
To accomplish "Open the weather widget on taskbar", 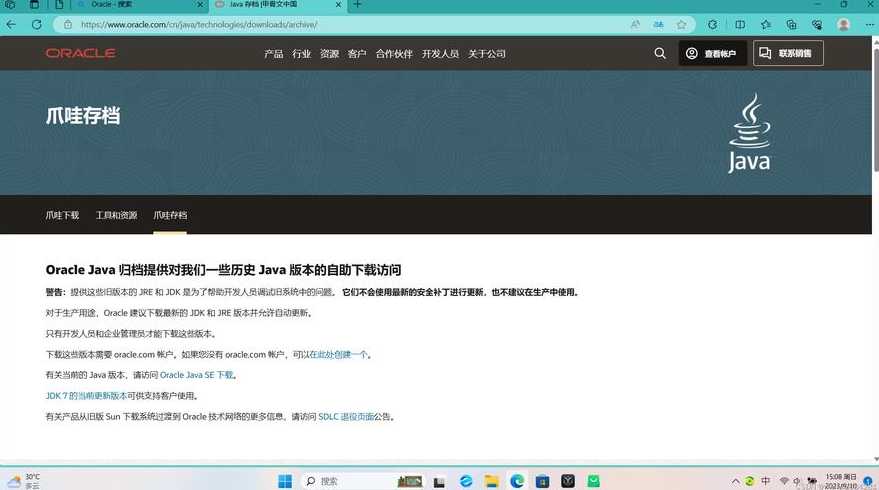I will (24, 481).
